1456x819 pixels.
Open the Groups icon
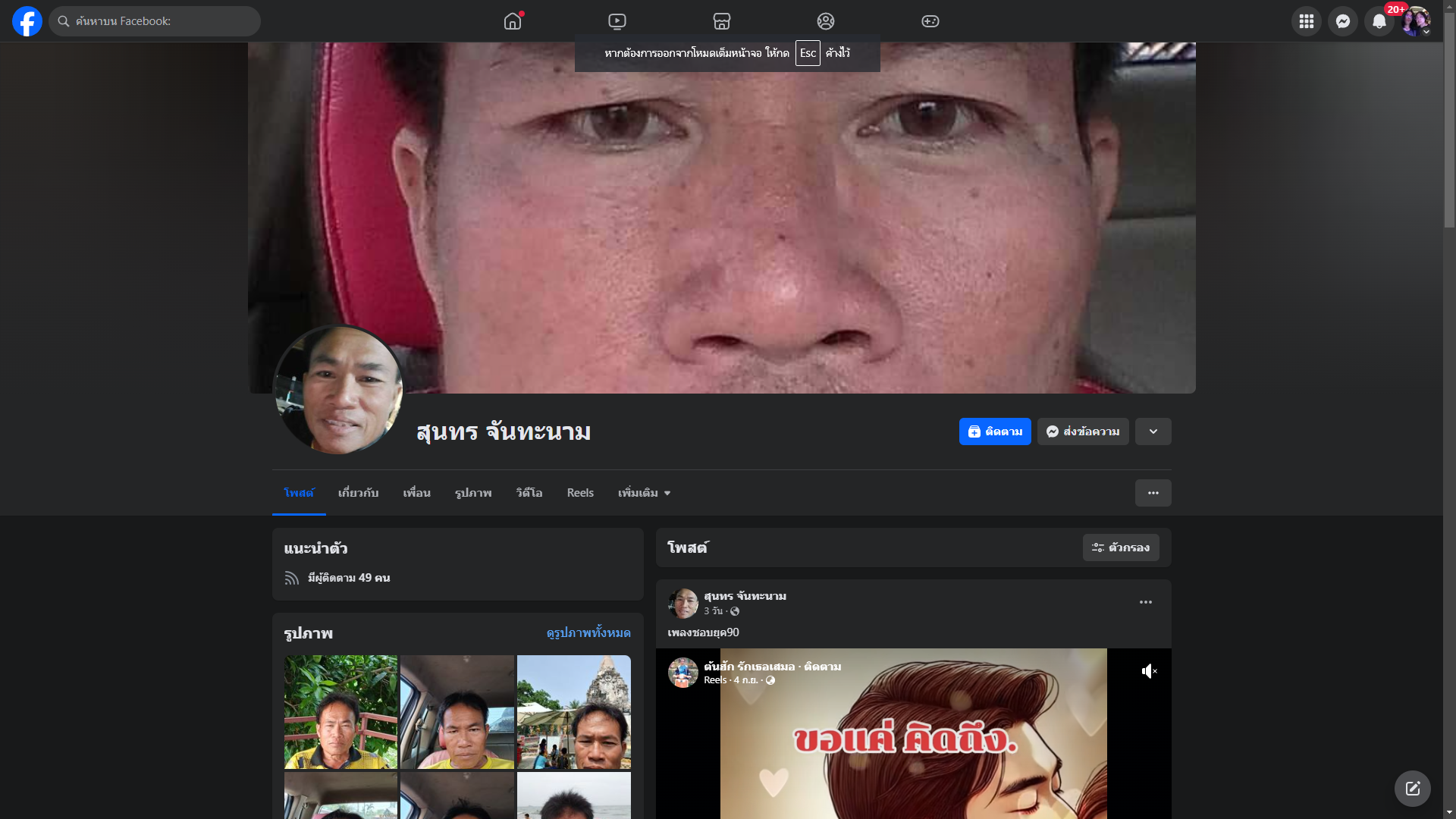coord(826,21)
